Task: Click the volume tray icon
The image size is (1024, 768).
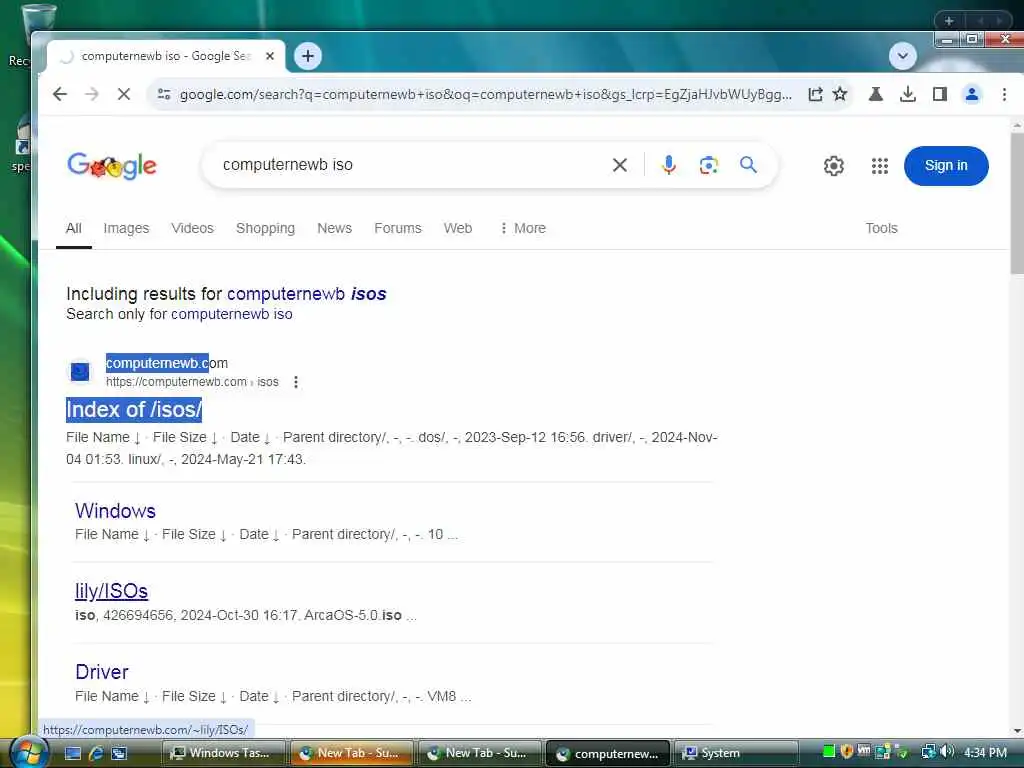Action: point(948,752)
